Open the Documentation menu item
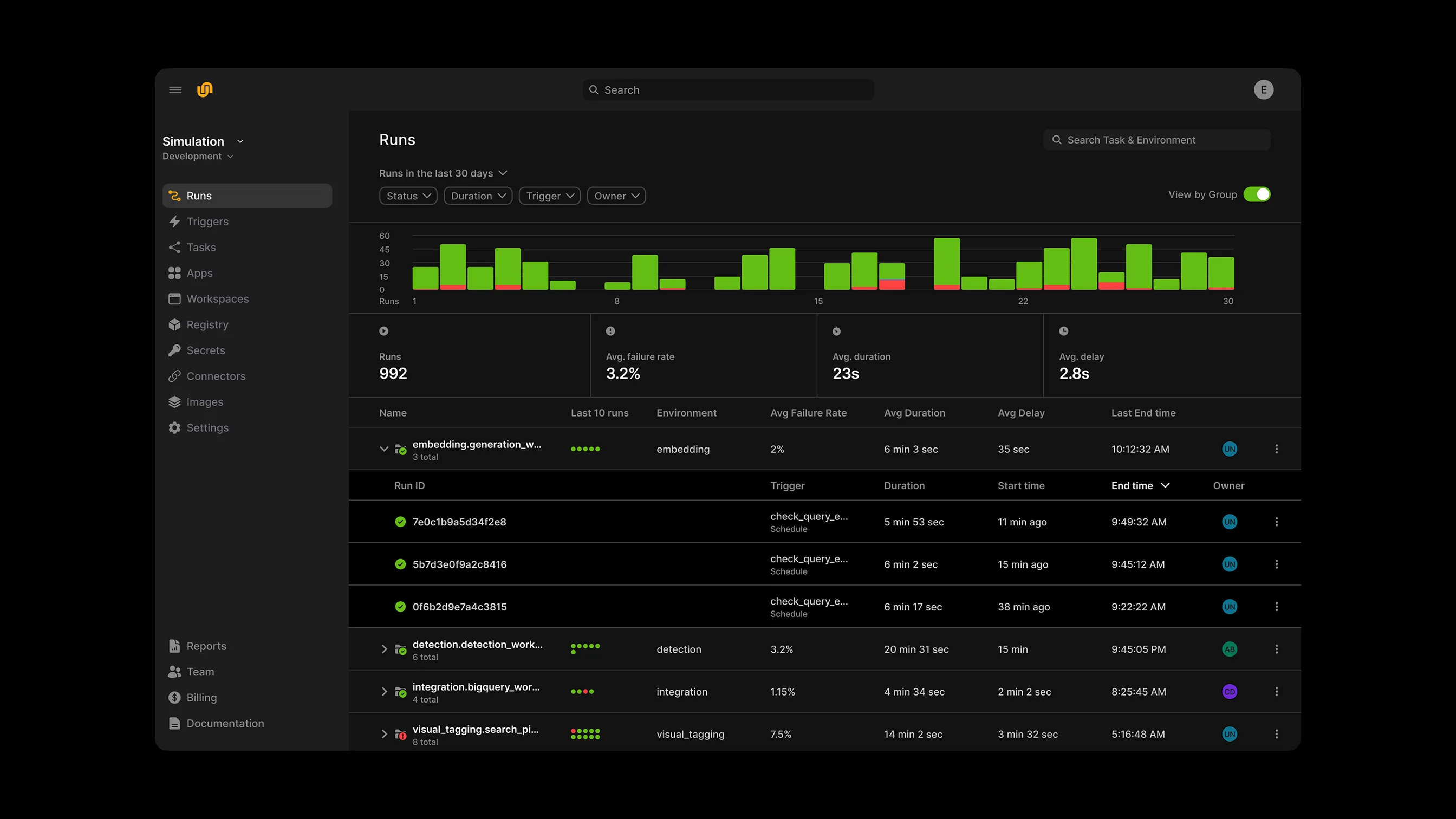 (224, 723)
